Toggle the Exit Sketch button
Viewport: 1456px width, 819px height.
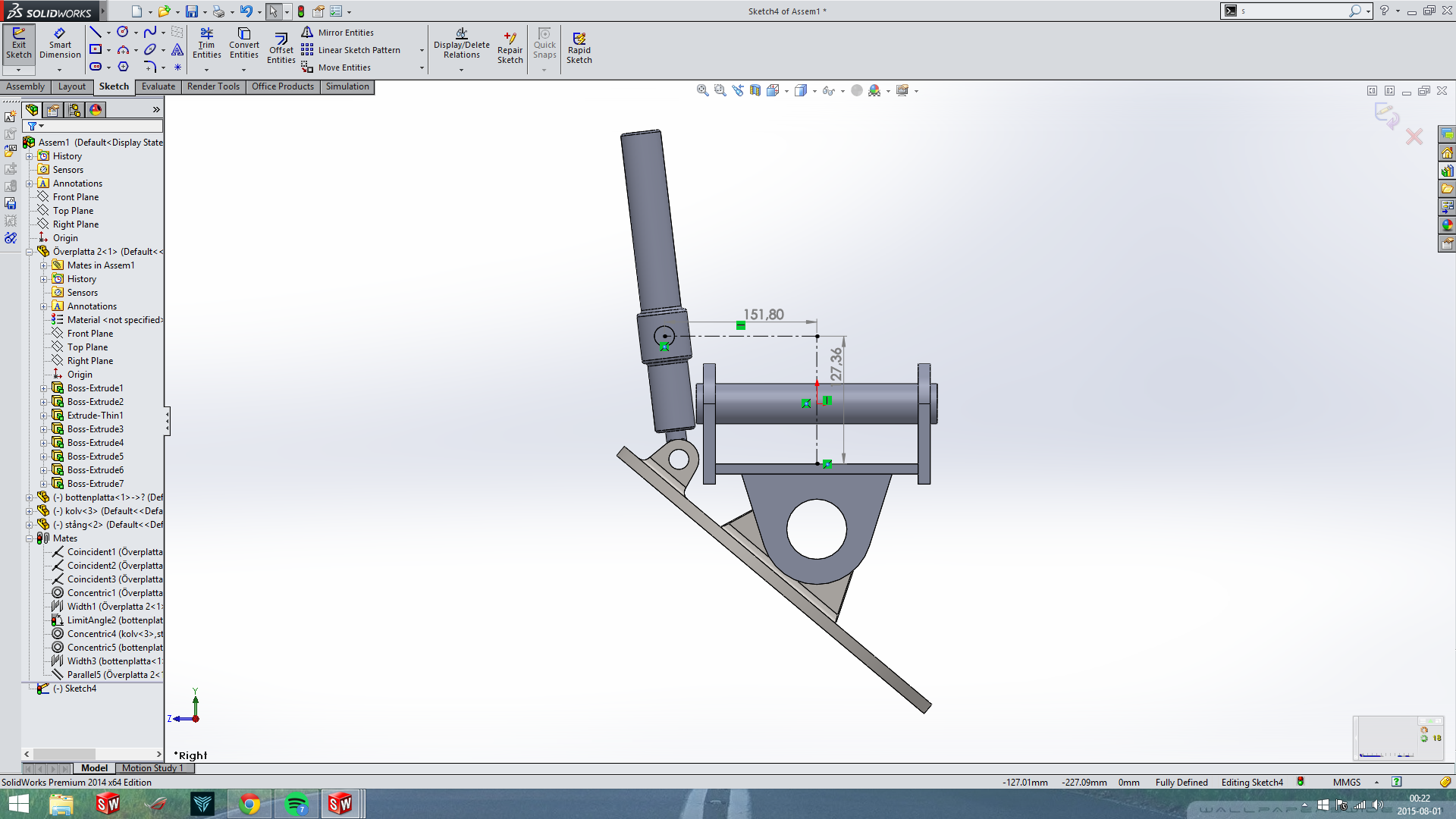[x=18, y=42]
